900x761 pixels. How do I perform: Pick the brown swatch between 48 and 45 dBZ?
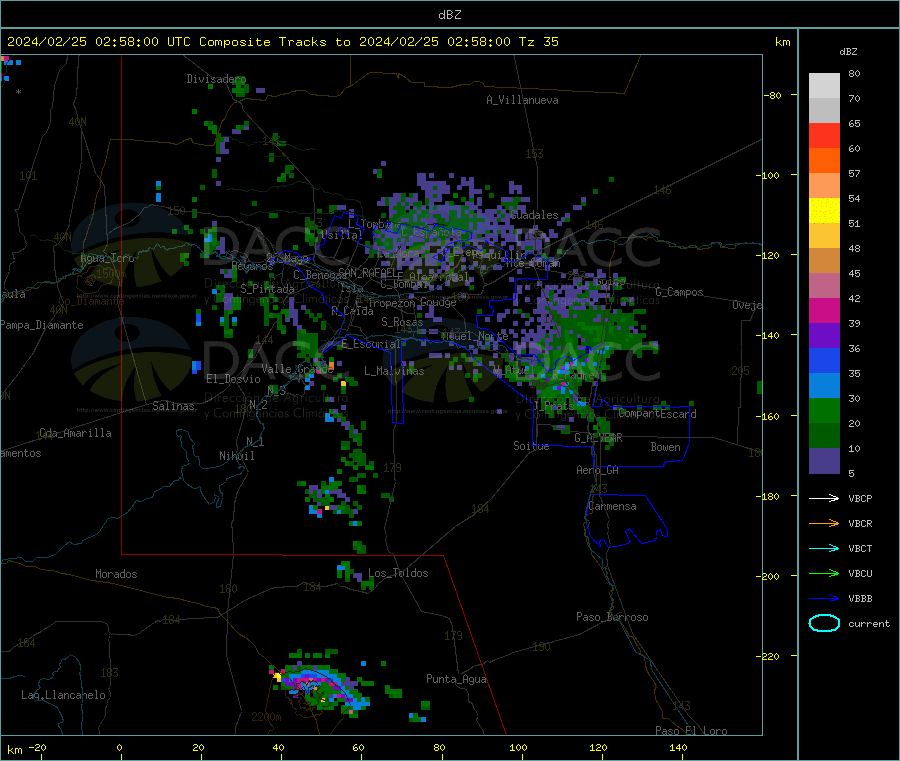[824, 261]
